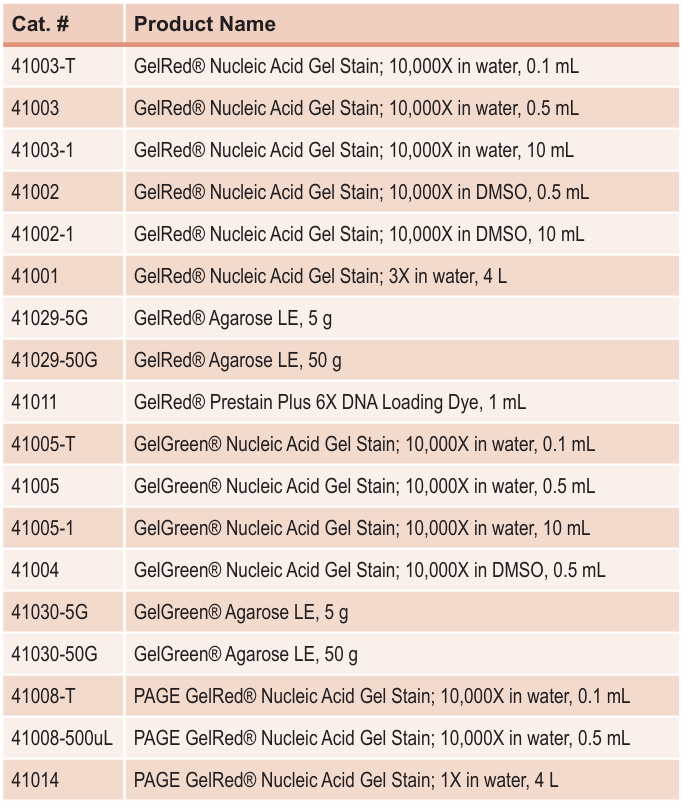681x802 pixels.
Task: Select catalog number 41008-500uL
Action: (62, 738)
